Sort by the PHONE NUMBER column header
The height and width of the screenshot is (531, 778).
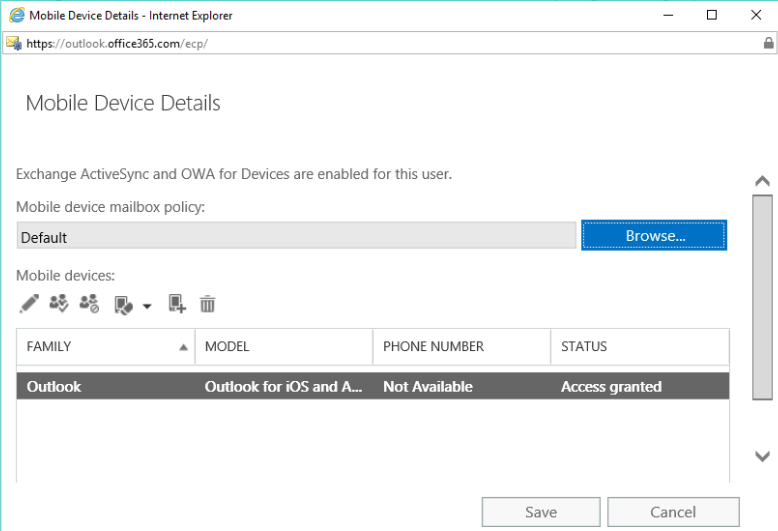[462, 346]
